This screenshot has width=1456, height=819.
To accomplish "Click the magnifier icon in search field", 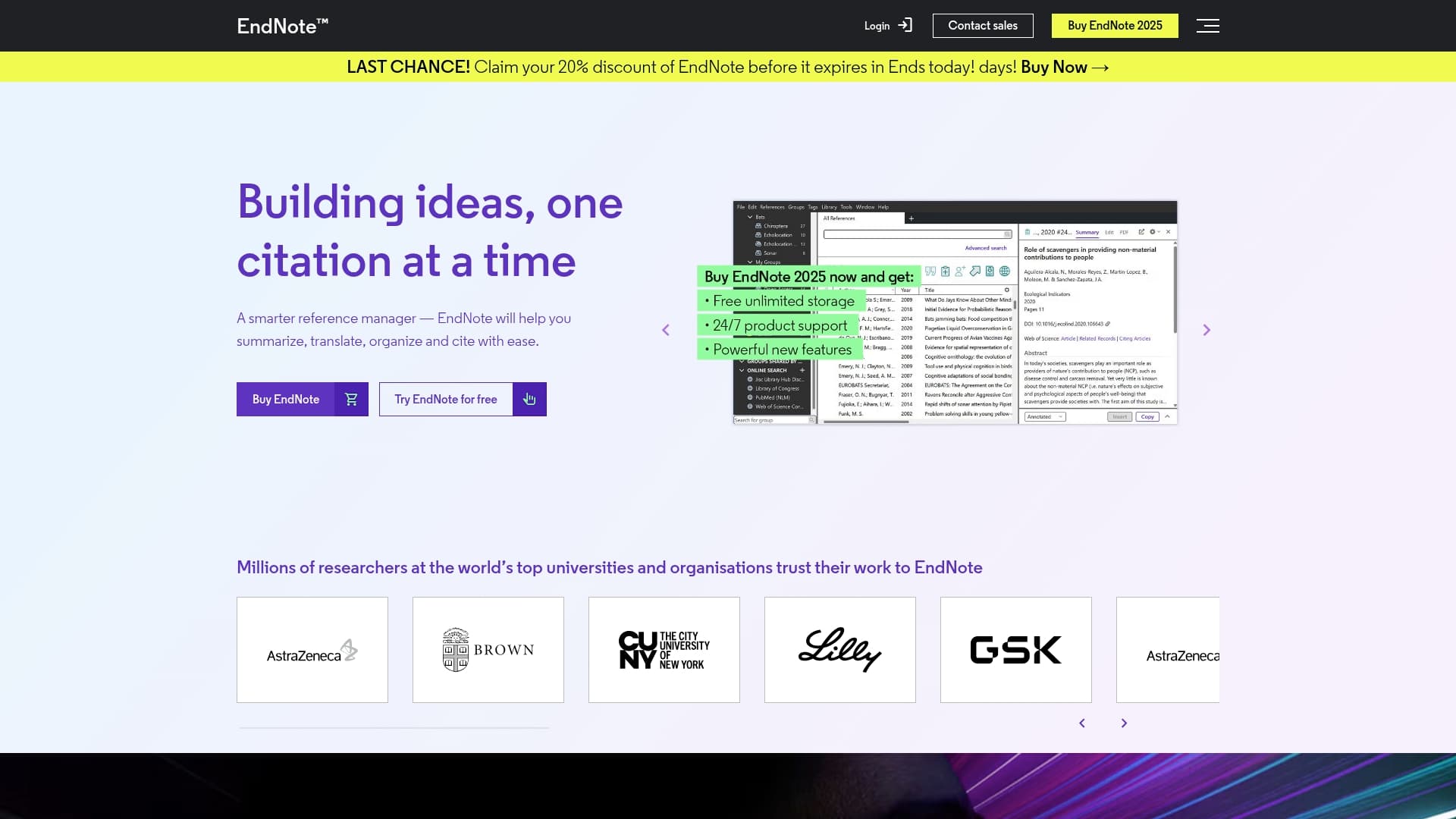I will [x=1006, y=235].
